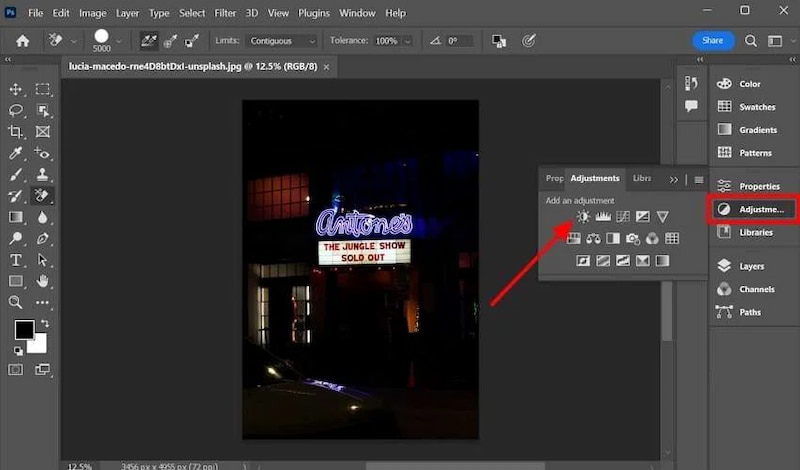The image size is (800, 470).
Task: Select the Object Selection tool
Action: (42, 110)
